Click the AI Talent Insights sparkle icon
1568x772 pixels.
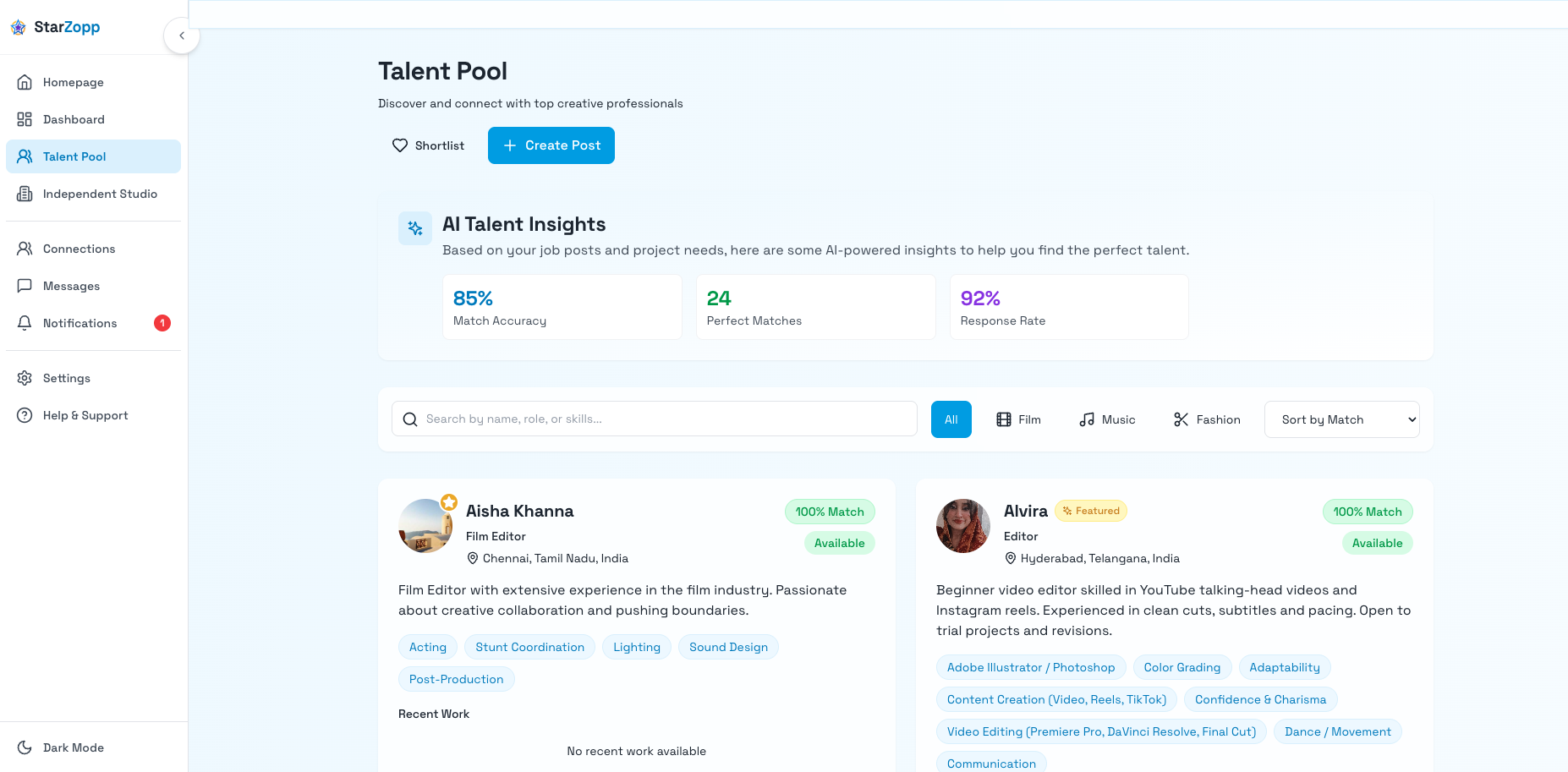(415, 228)
